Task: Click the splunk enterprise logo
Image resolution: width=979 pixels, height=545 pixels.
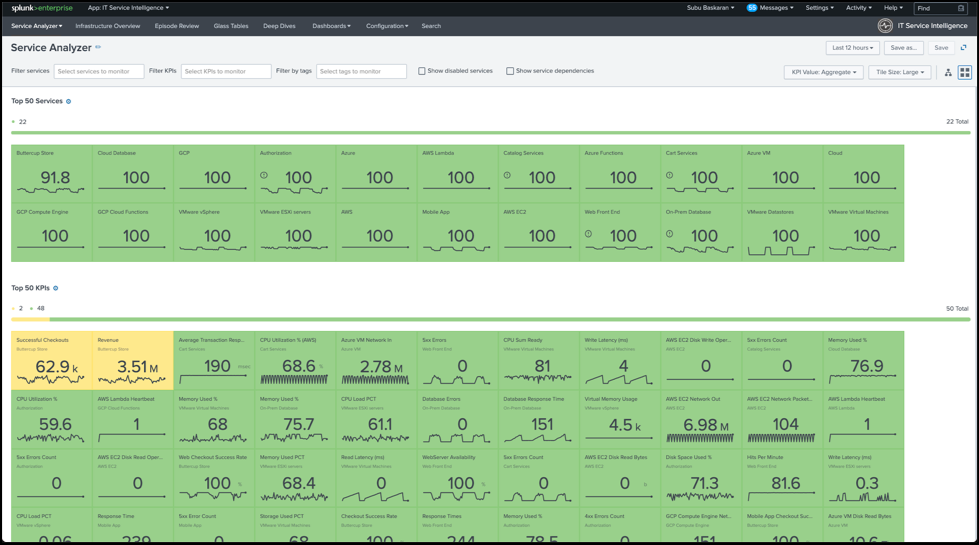Action: [x=42, y=8]
